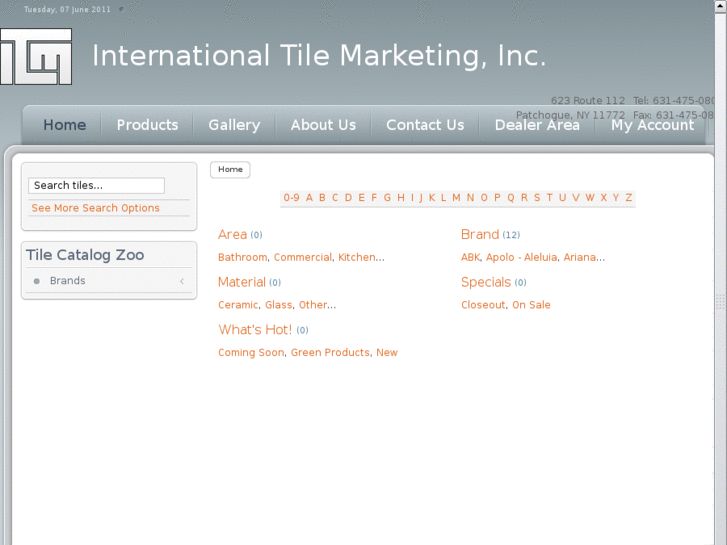727x545 pixels.
Task: Filter by letter C in alphabet index
Action: [335, 198]
